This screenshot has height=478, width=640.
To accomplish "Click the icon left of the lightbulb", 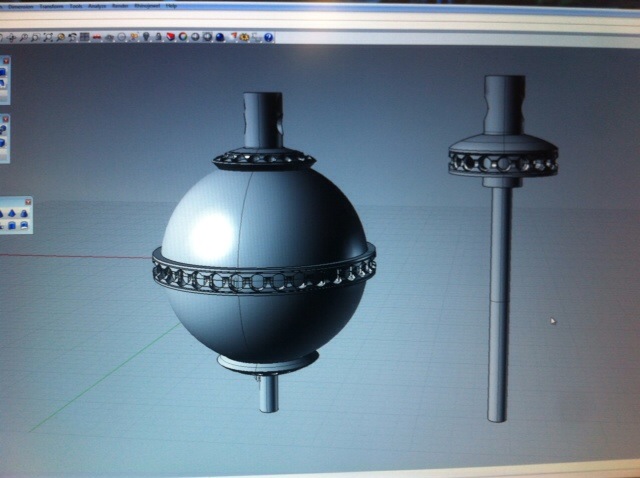I will (x=134, y=37).
